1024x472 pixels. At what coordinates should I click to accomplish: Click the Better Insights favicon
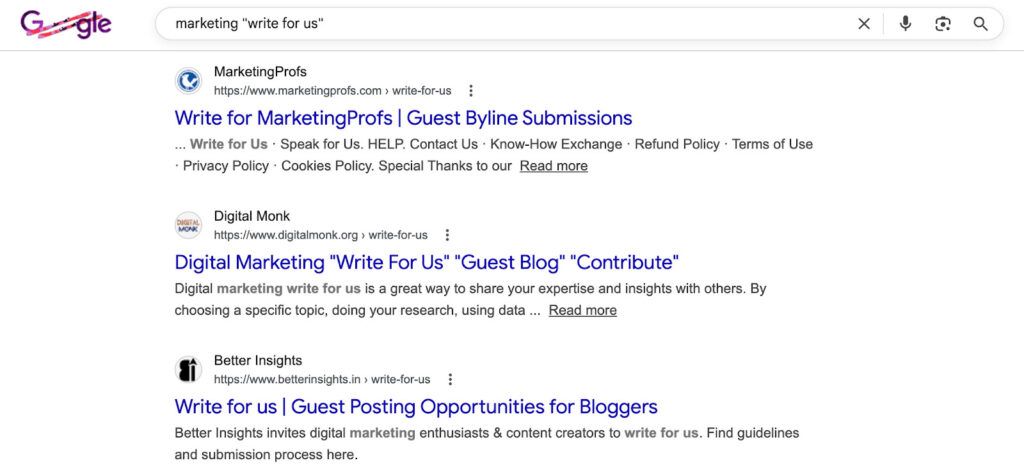pos(188,370)
